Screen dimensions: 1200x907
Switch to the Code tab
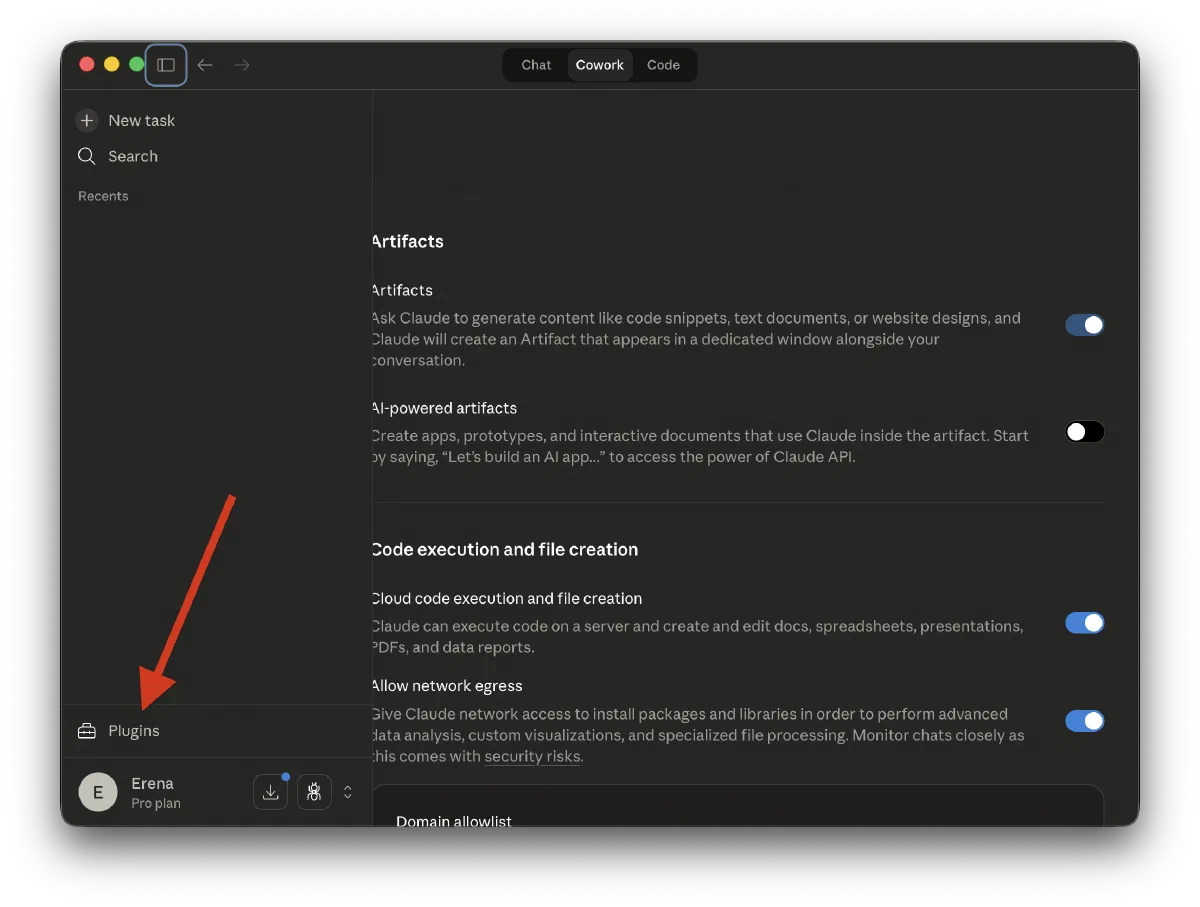click(x=663, y=65)
